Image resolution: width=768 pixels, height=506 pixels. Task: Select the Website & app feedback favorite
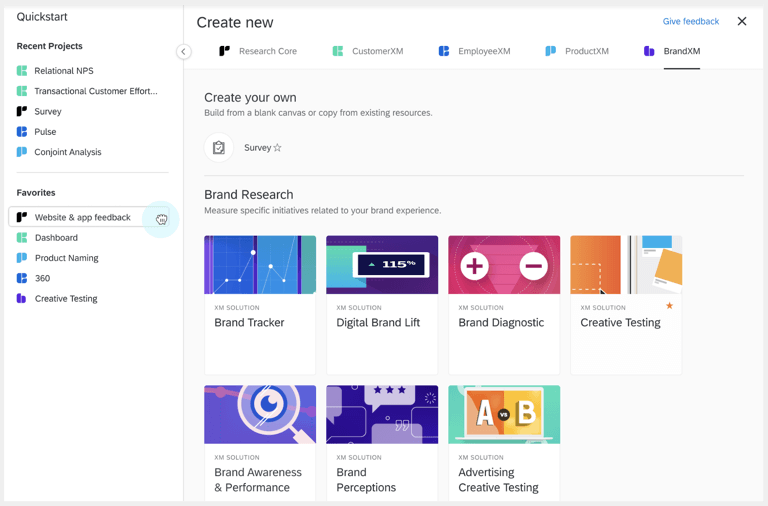(x=89, y=217)
